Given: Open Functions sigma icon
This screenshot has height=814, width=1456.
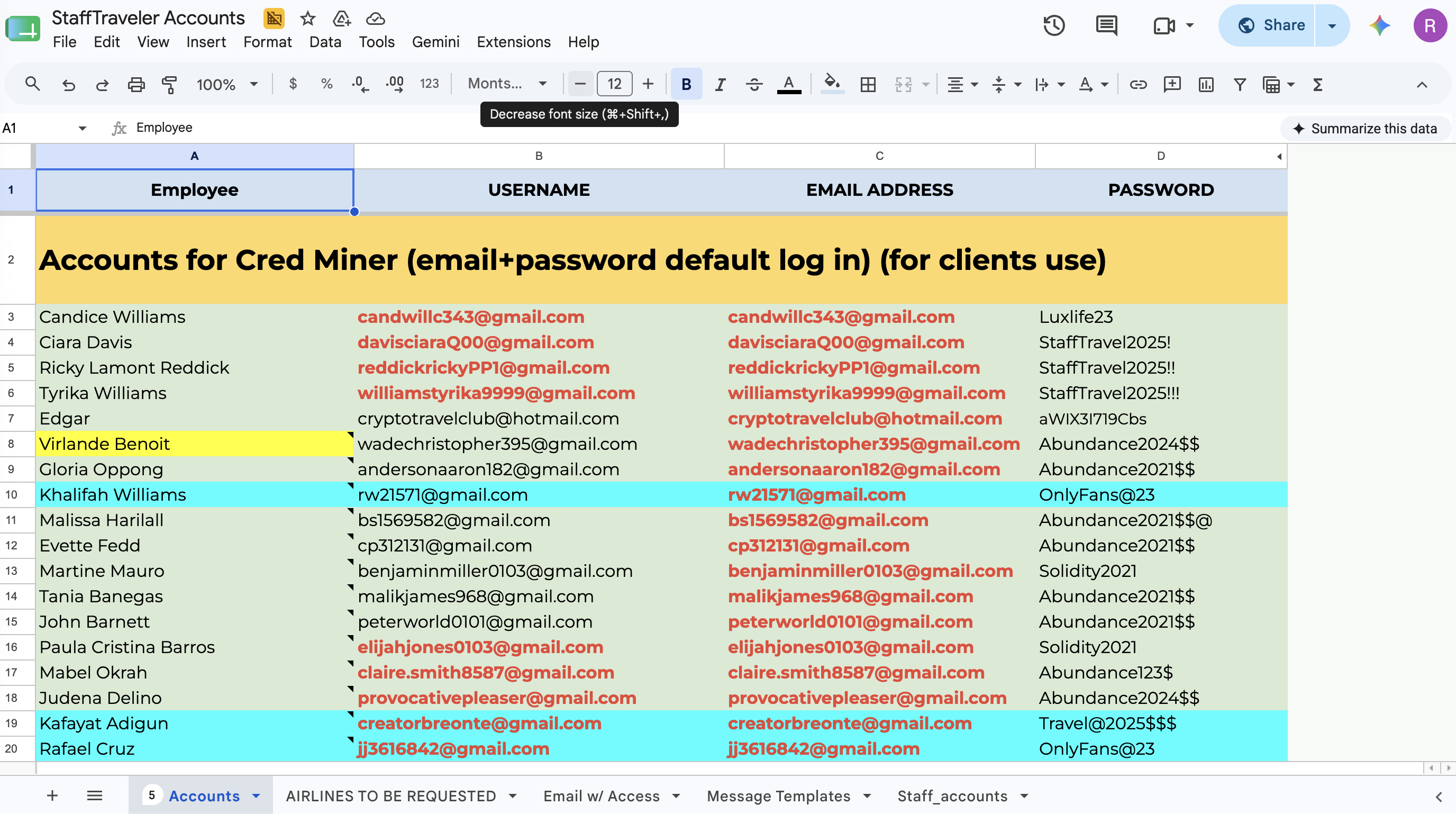Looking at the screenshot, I should (1317, 84).
